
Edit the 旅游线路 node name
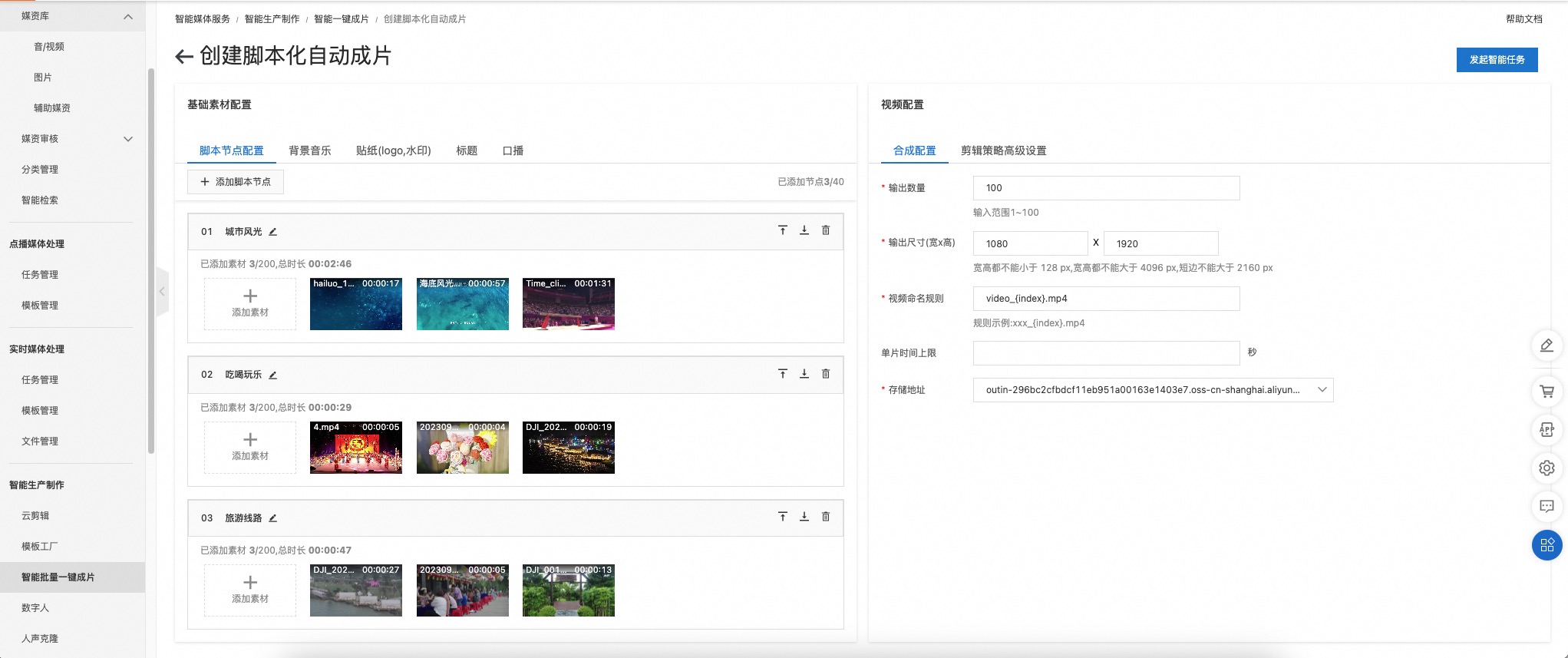click(272, 518)
